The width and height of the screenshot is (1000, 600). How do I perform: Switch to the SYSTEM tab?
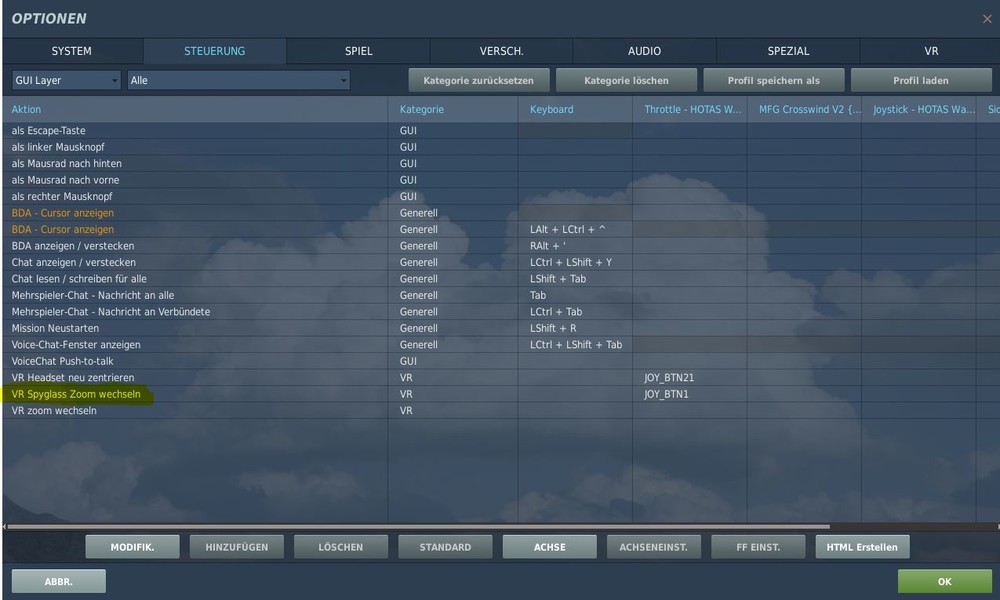(x=72, y=51)
